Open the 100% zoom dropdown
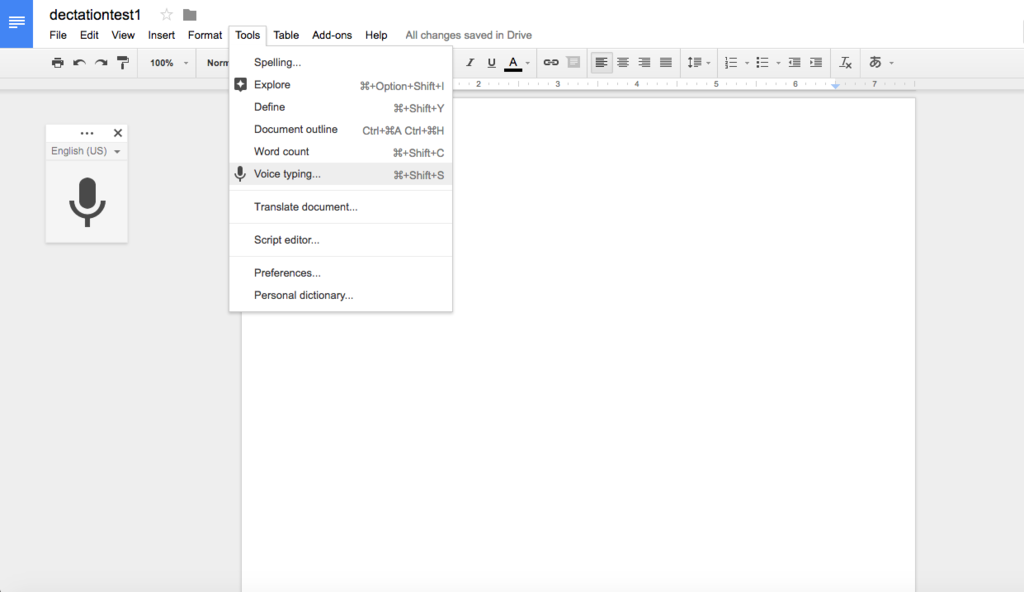This screenshot has height=592, width=1024. 168,63
